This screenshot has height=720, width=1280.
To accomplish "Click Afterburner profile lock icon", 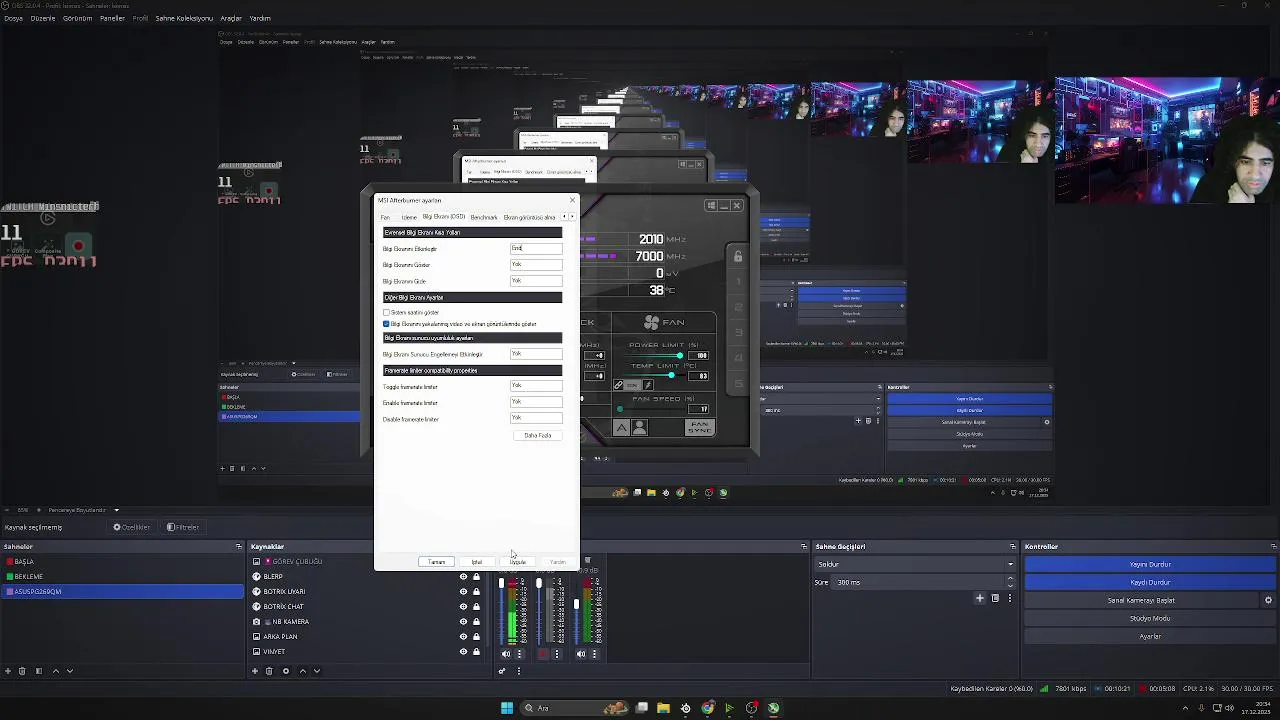I will (738, 257).
